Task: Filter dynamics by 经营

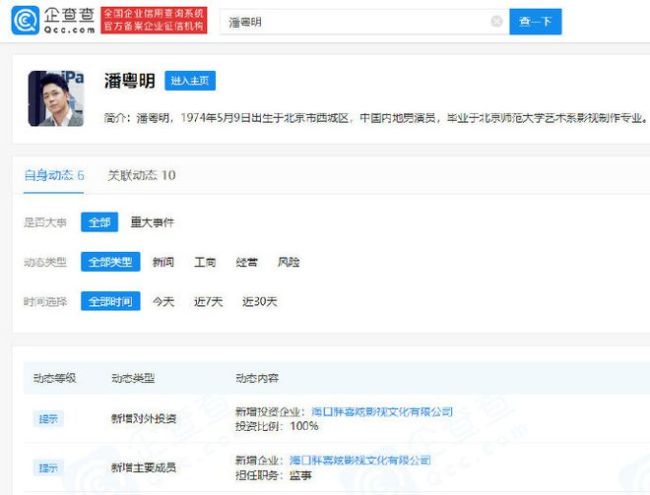Action: 247,262
